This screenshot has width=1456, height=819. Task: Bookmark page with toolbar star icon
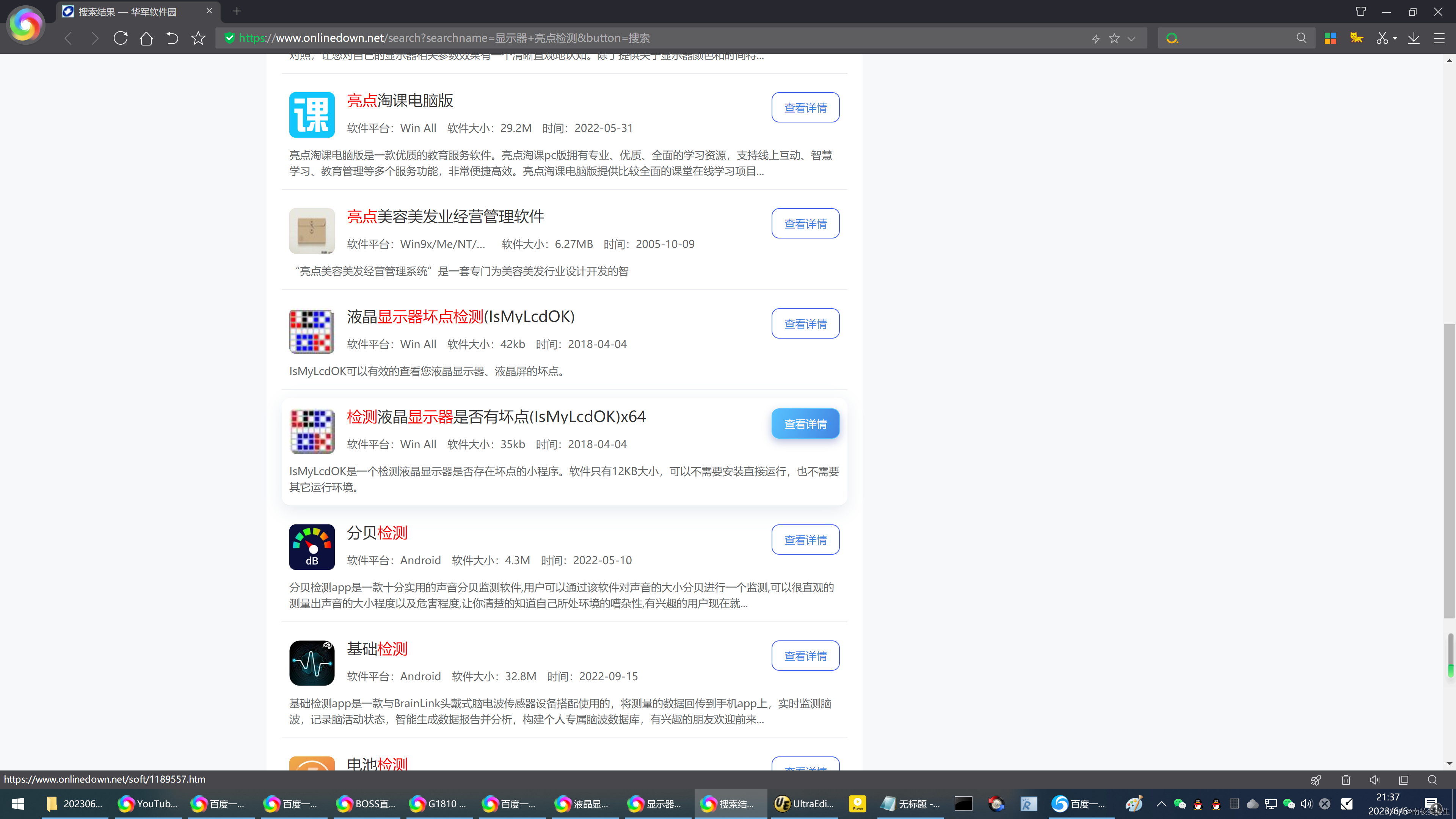[x=198, y=38]
